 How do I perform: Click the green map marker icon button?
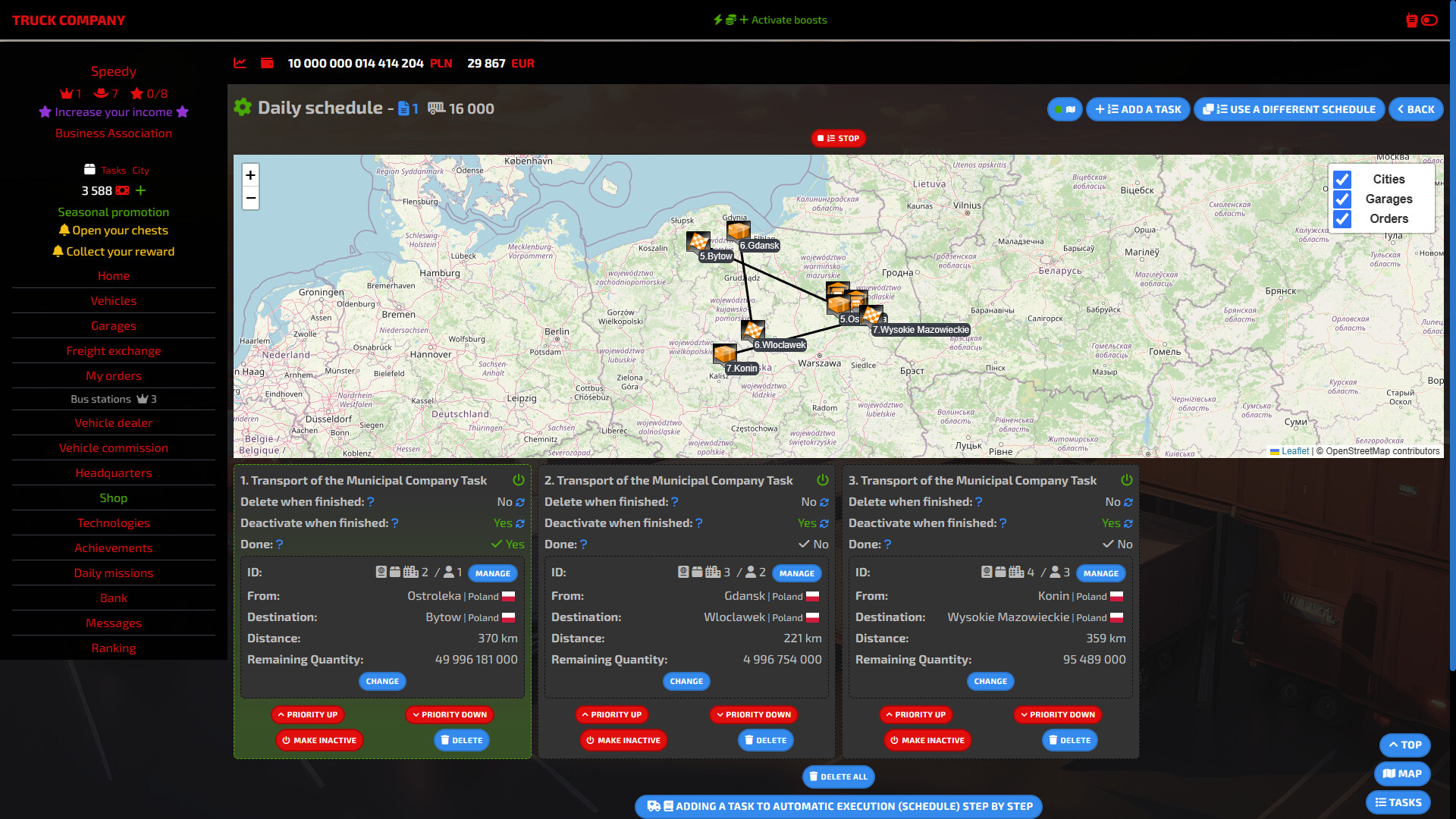1065,109
